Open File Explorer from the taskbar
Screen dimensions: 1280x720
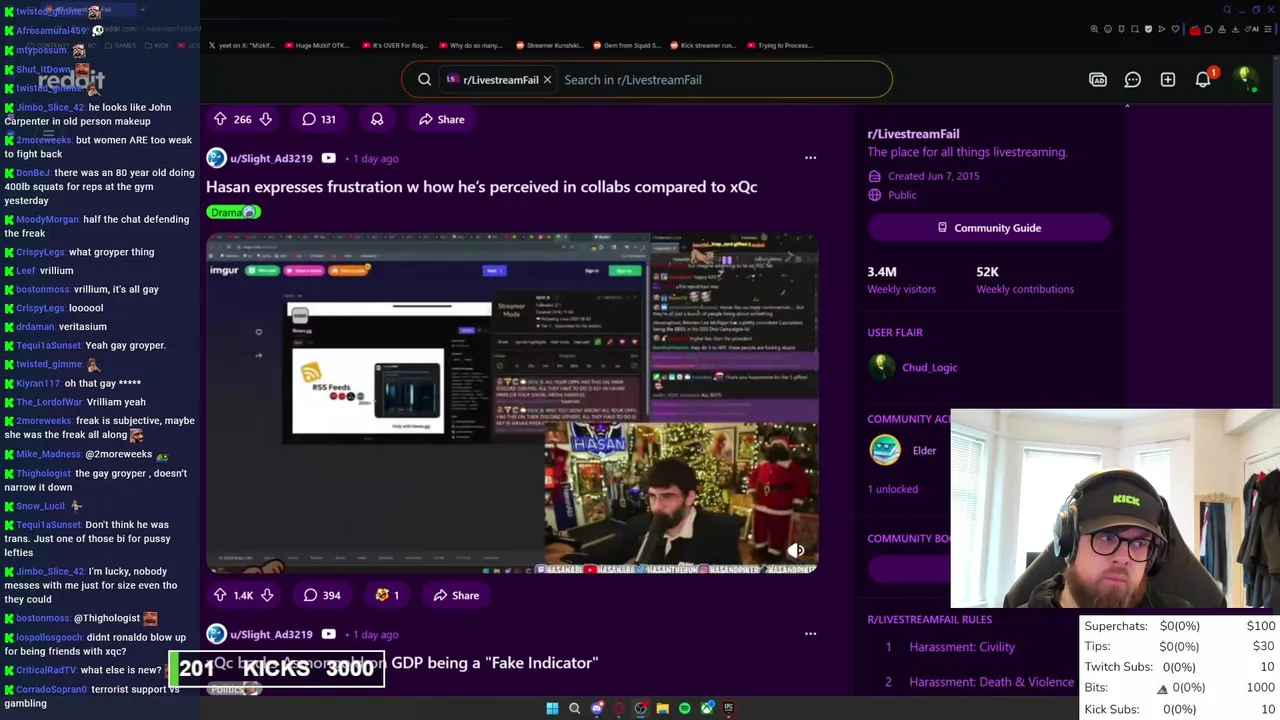[662, 708]
